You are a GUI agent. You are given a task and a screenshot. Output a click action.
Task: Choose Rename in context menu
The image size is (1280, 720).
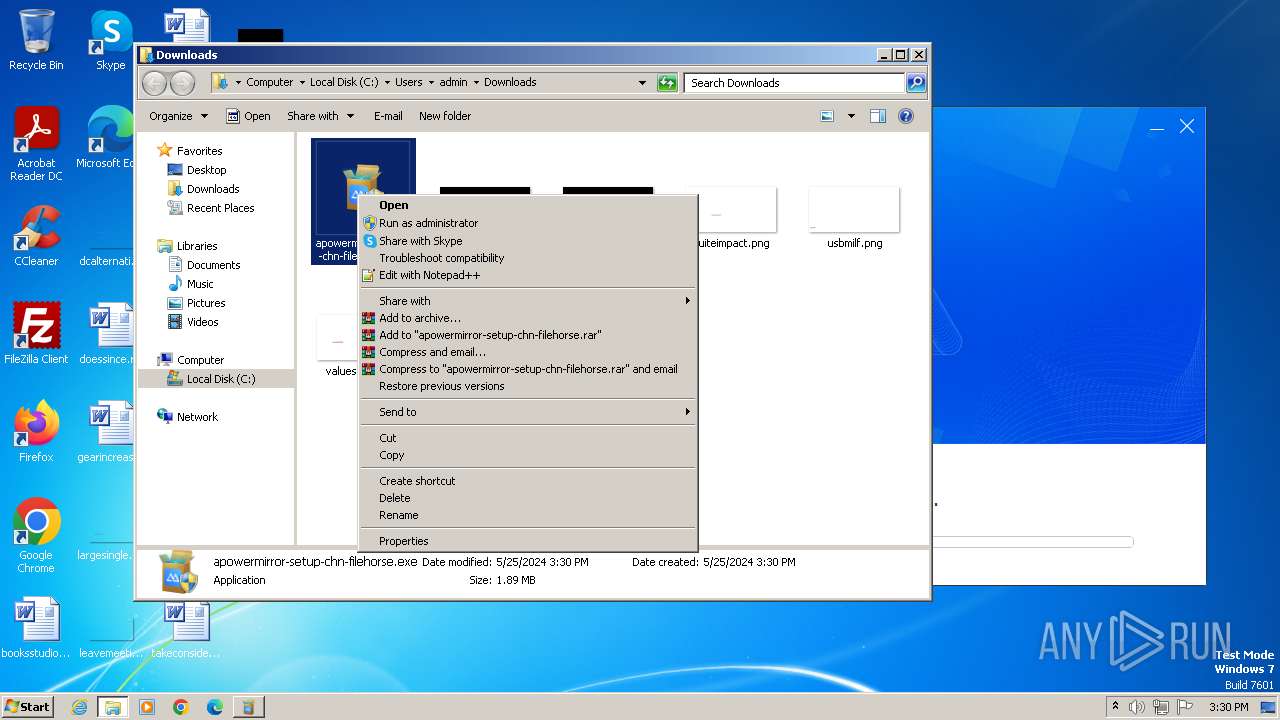tap(527, 515)
